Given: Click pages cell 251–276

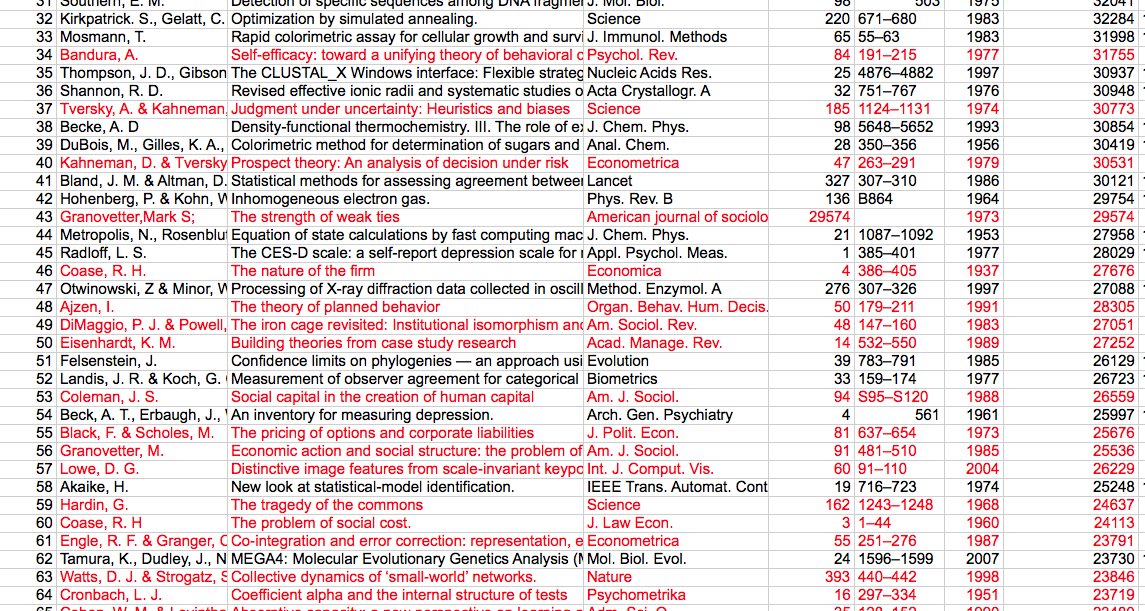Looking at the screenshot, I should click(899, 541).
